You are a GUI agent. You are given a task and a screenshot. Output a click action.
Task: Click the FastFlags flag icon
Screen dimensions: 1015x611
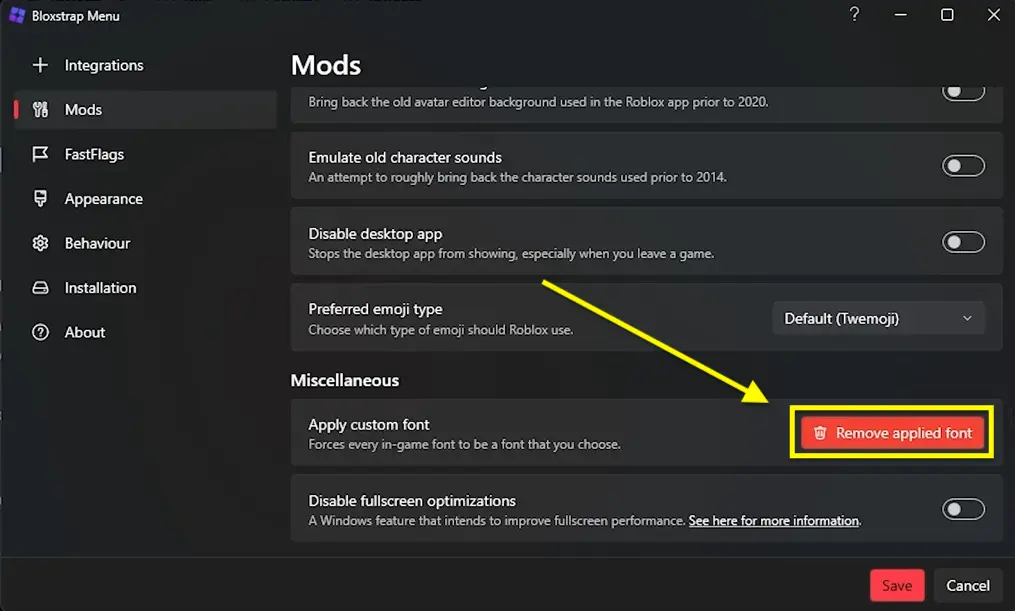[x=40, y=154]
